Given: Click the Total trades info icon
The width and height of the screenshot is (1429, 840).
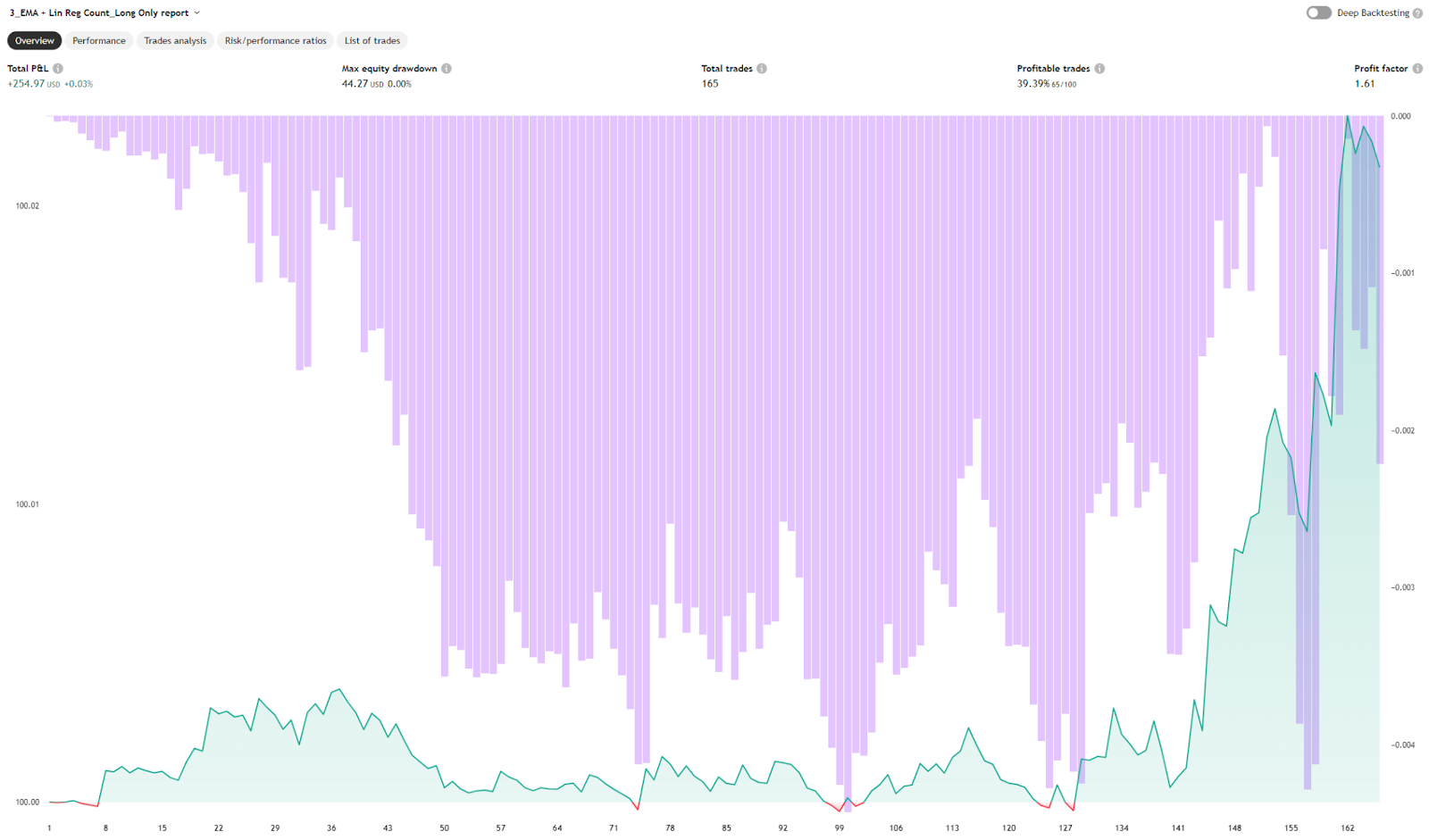Looking at the screenshot, I should [762, 69].
